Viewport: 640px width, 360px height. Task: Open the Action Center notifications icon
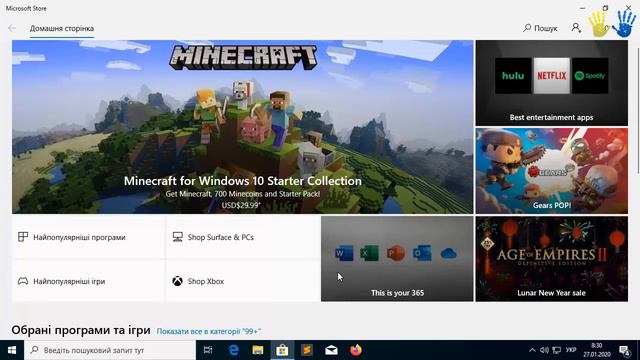(624, 350)
